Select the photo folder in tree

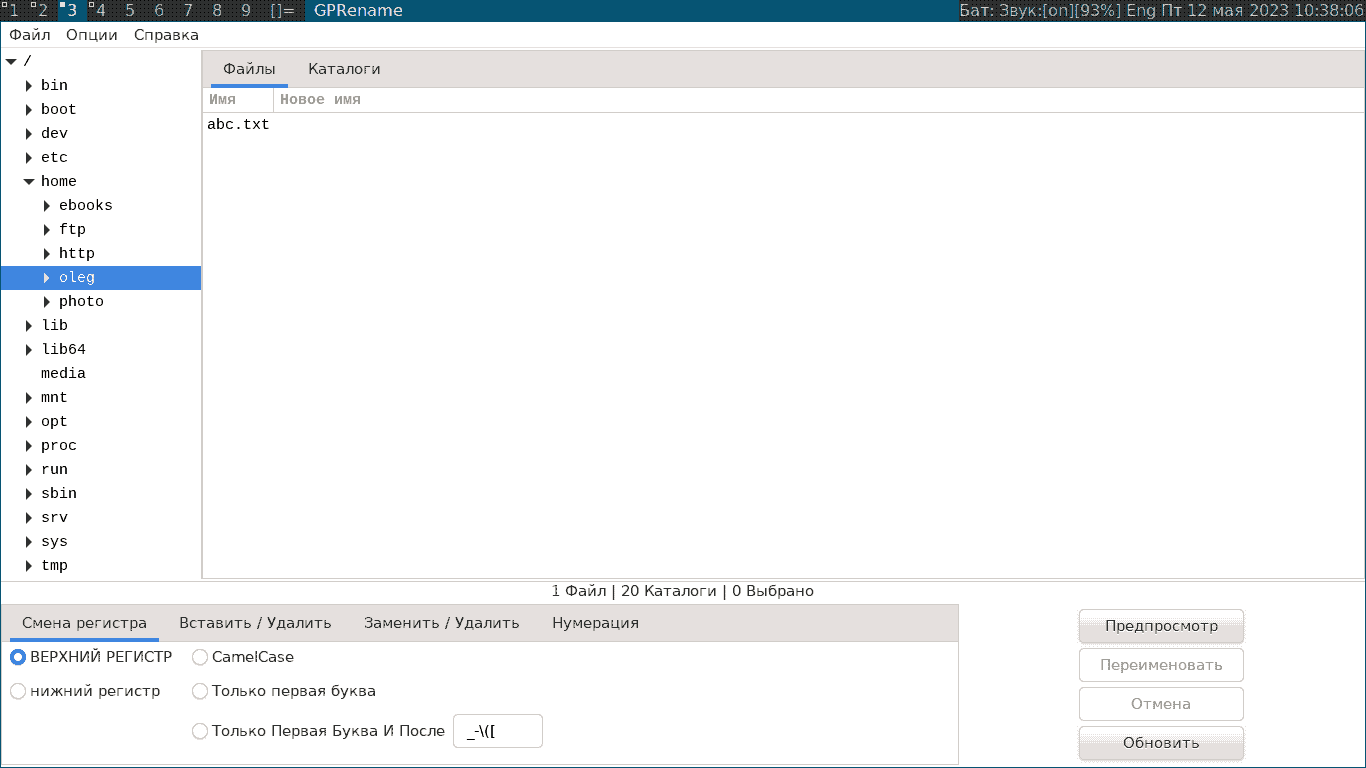(81, 302)
